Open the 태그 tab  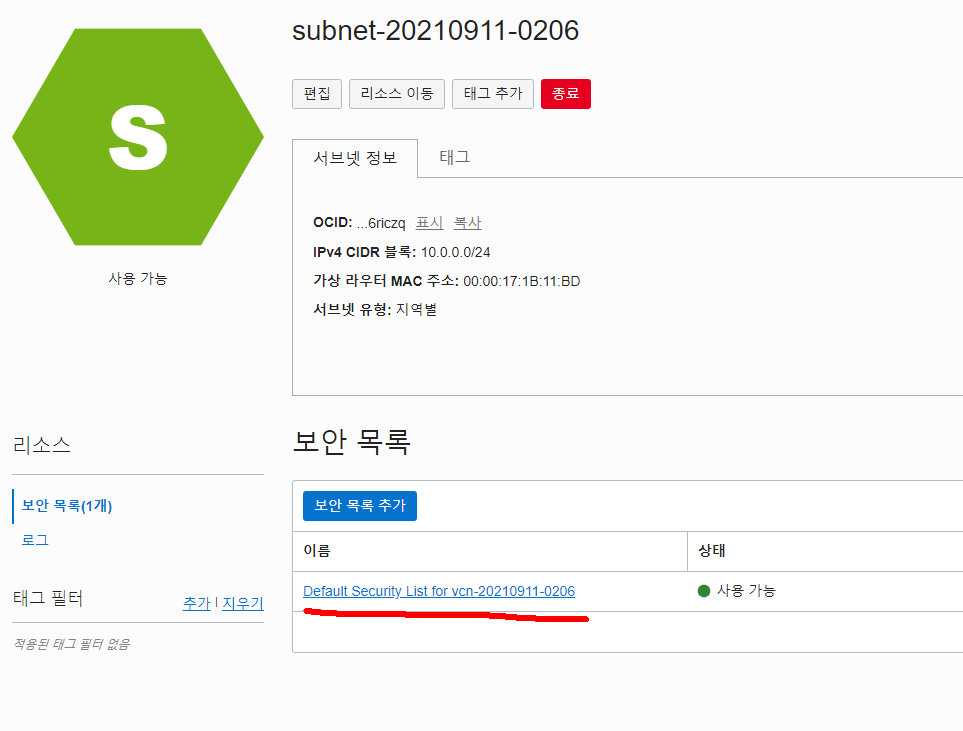click(454, 157)
